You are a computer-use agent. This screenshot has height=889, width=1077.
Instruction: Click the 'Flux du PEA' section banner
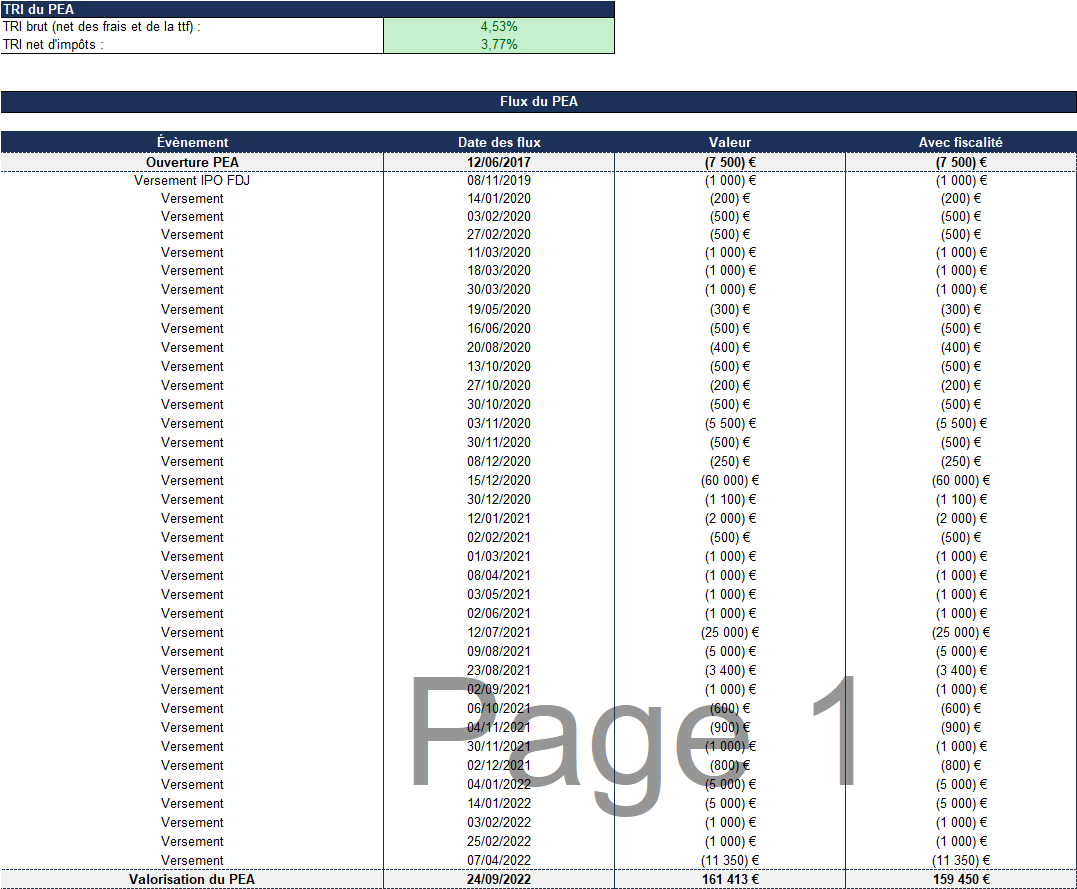538,102
